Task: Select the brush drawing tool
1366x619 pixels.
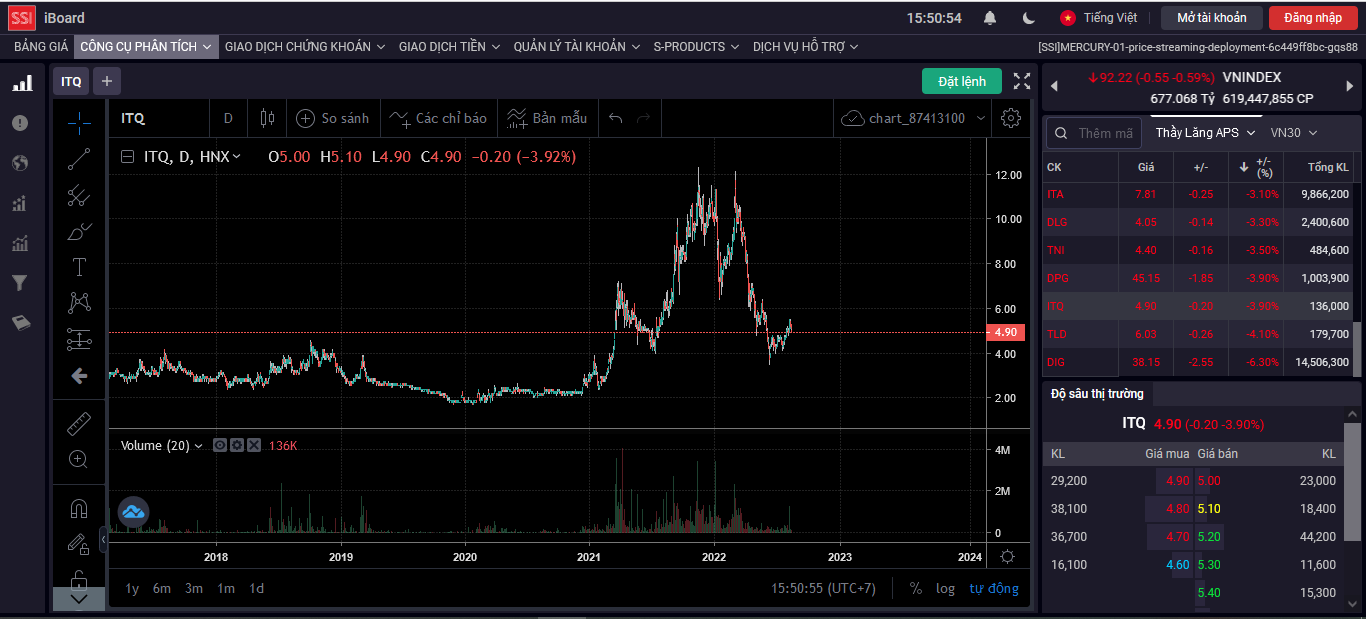Action: click(x=79, y=231)
